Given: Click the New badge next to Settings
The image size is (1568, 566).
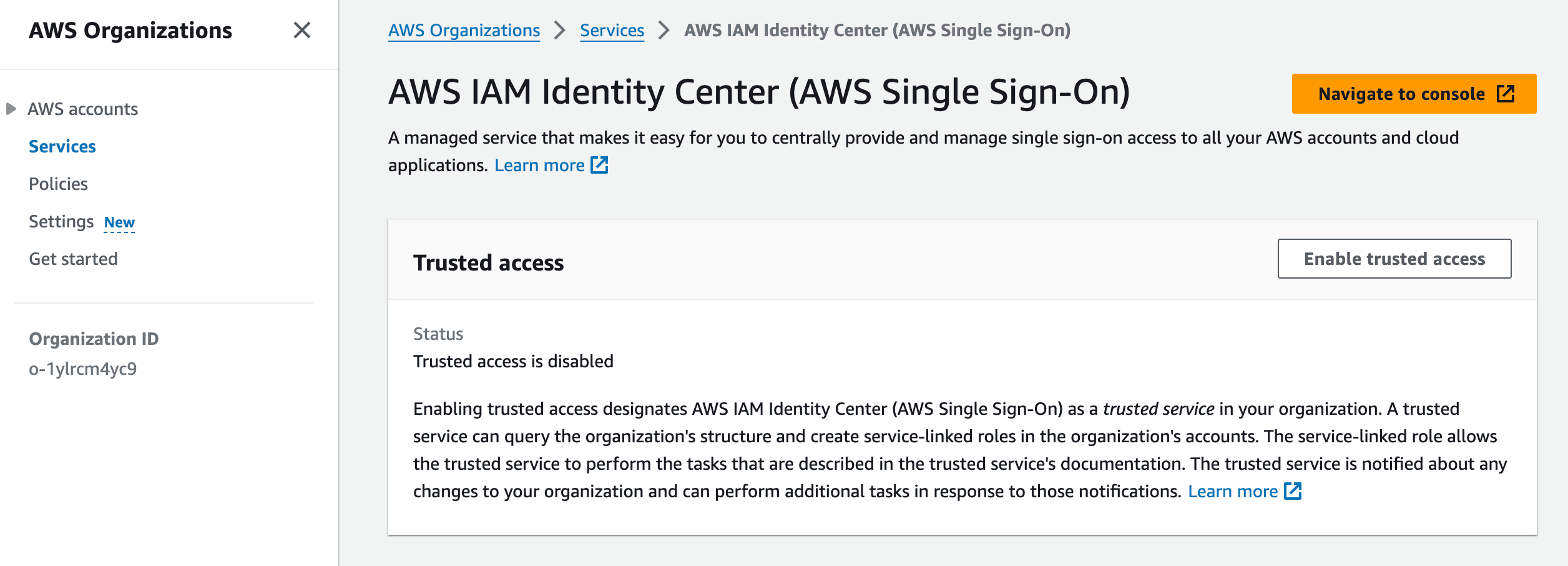Looking at the screenshot, I should 119,222.
